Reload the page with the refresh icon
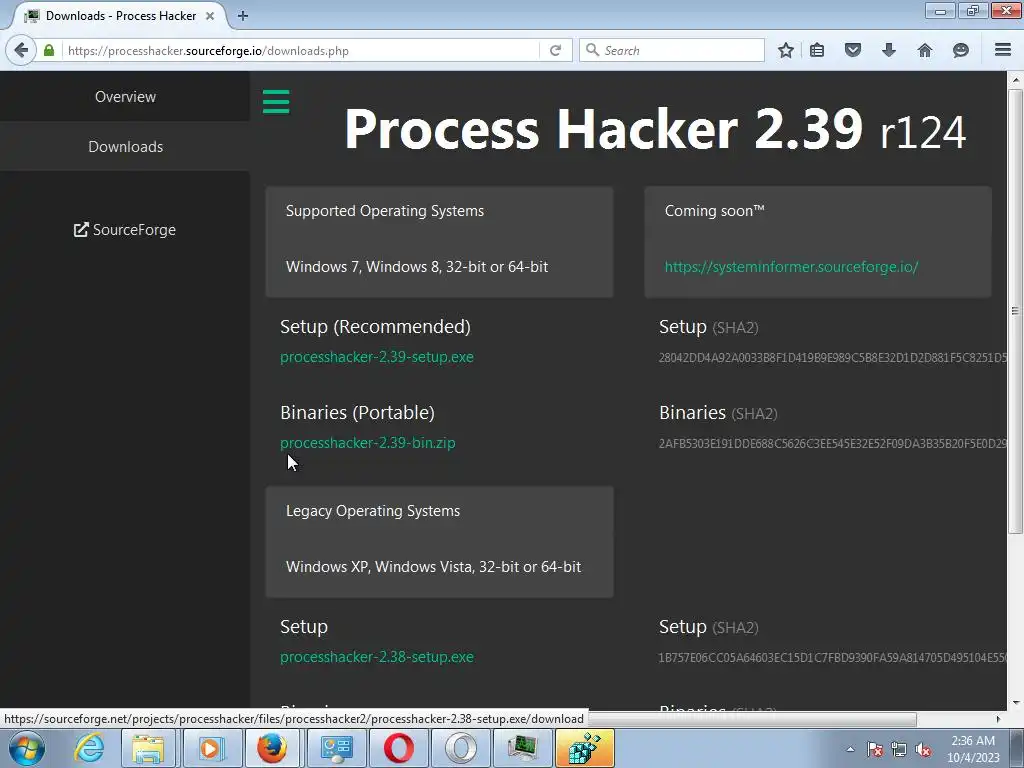This screenshot has width=1024, height=768. (x=555, y=50)
